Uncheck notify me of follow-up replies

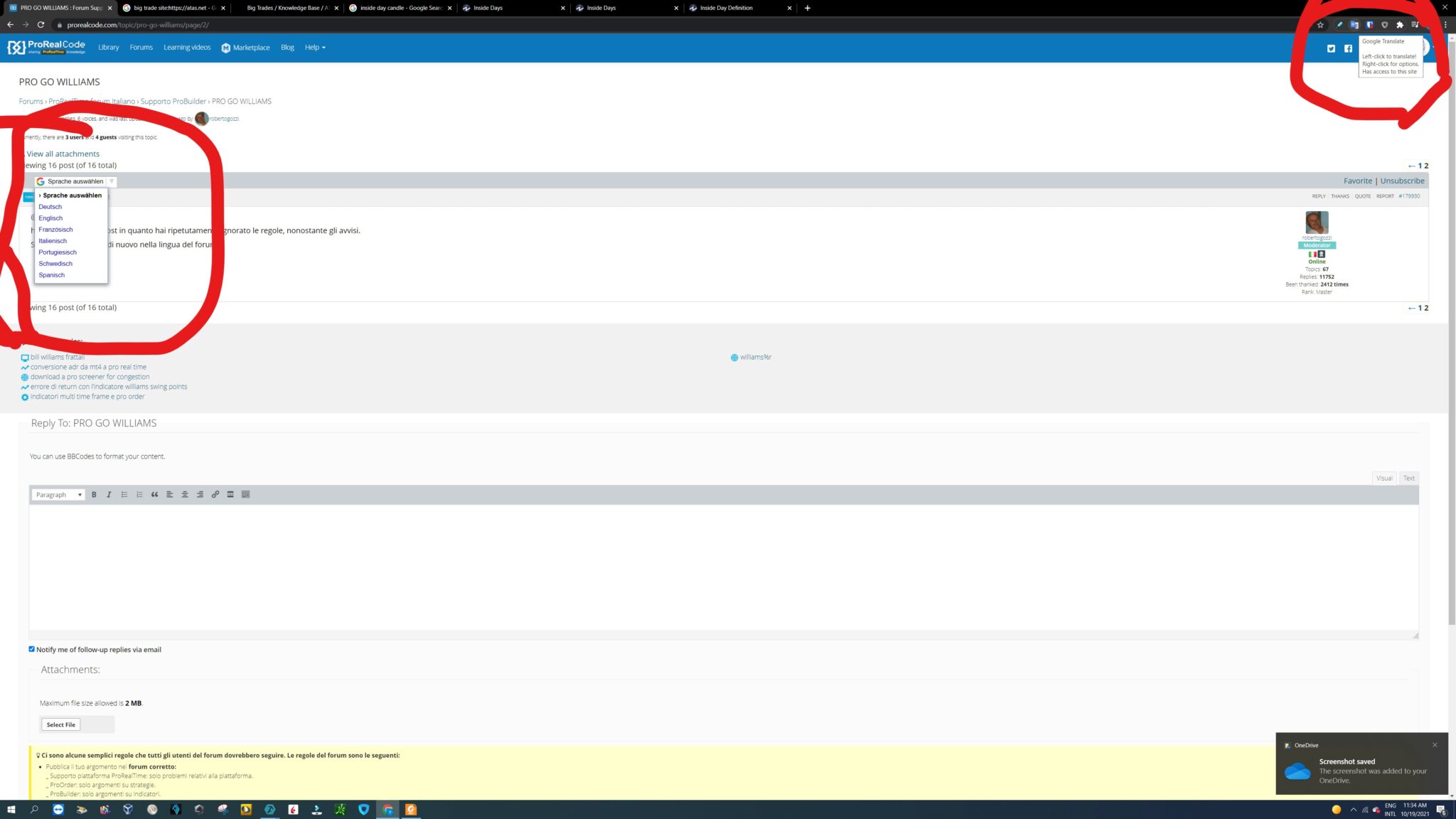(31, 649)
